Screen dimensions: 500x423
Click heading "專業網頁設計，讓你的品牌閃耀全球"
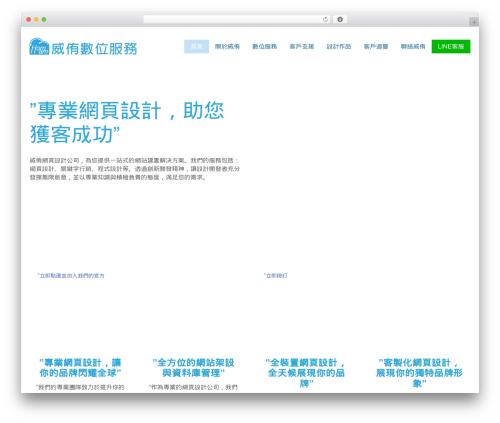click(x=80, y=368)
